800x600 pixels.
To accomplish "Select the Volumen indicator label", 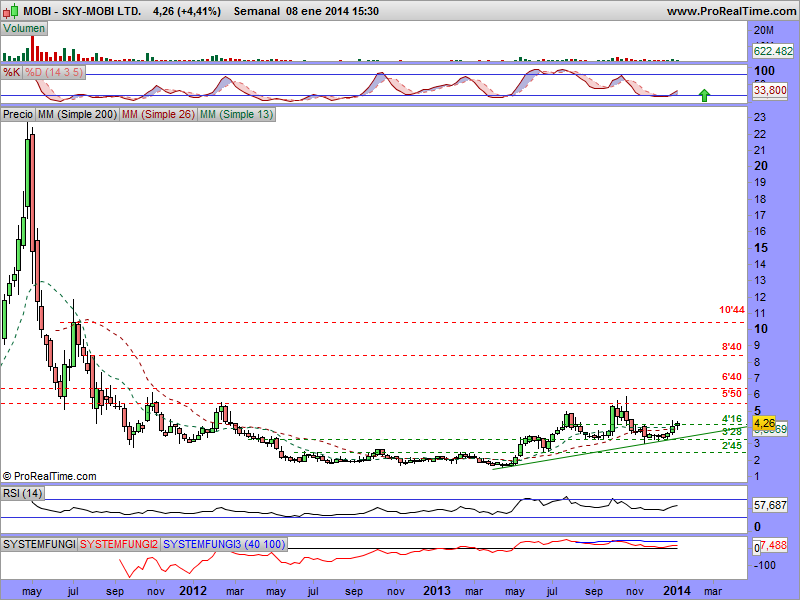I will [x=24, y=29].
